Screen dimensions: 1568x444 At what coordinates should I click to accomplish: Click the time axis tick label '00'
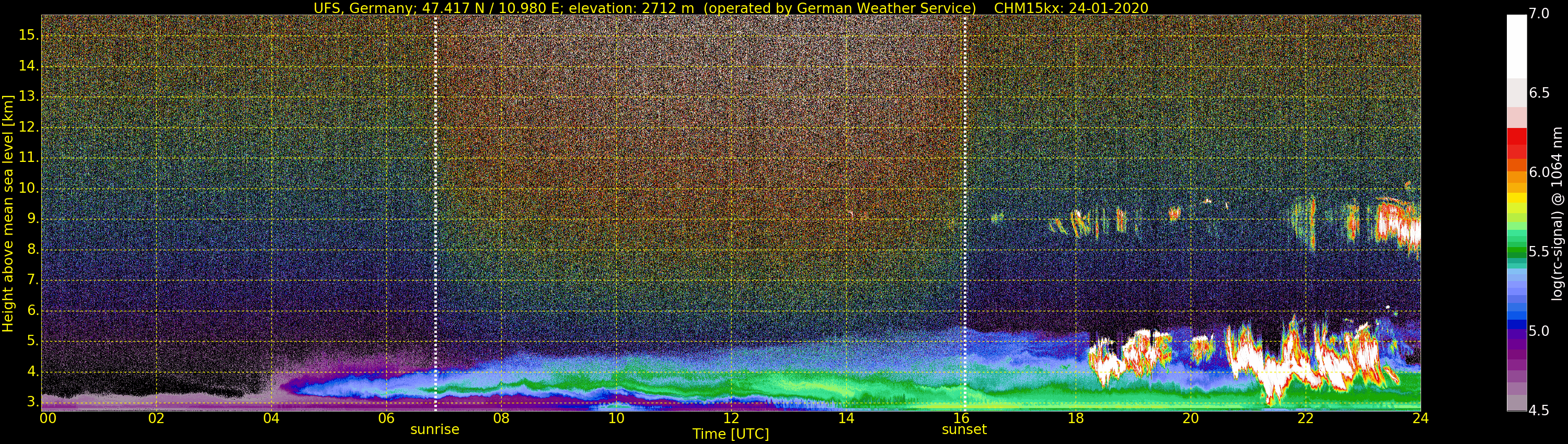[x=48, y=418]
